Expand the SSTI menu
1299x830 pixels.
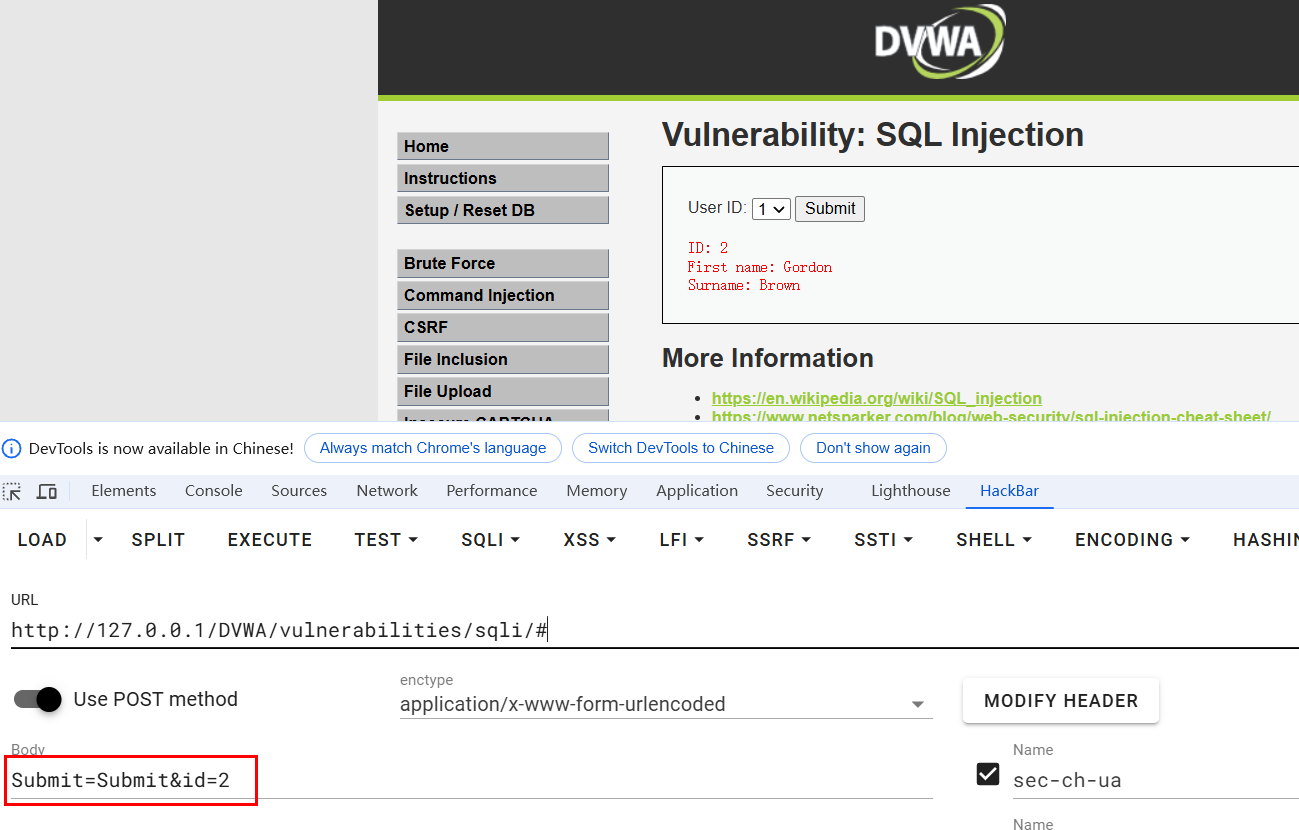click(884, 540)
